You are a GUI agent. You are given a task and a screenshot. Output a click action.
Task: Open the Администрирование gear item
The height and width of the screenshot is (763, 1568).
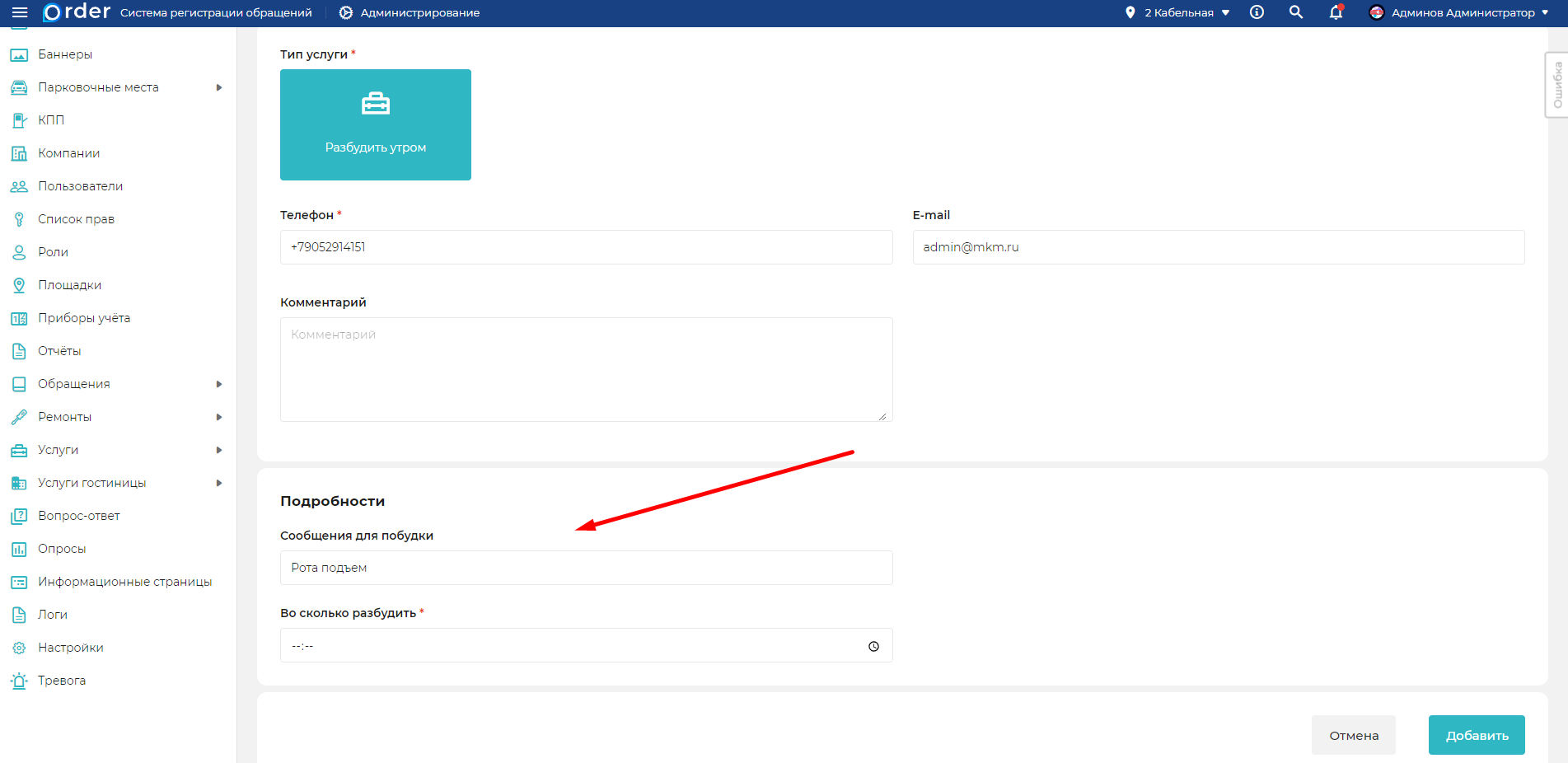(410, 12)
